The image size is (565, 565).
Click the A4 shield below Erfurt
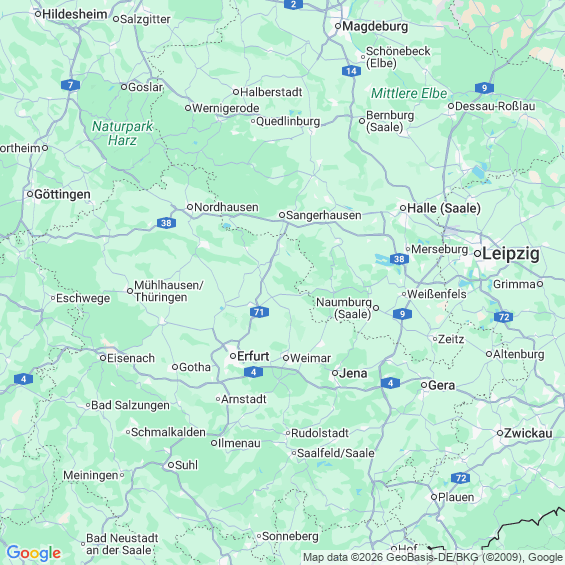coord(253,372)
